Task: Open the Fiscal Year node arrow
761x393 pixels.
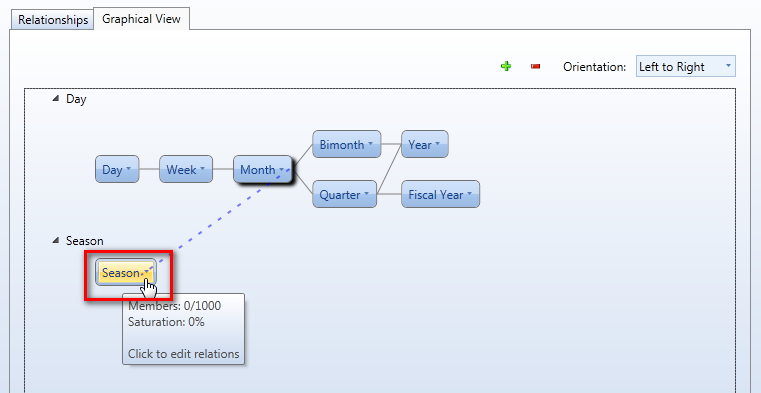Action: pos(470,195)
